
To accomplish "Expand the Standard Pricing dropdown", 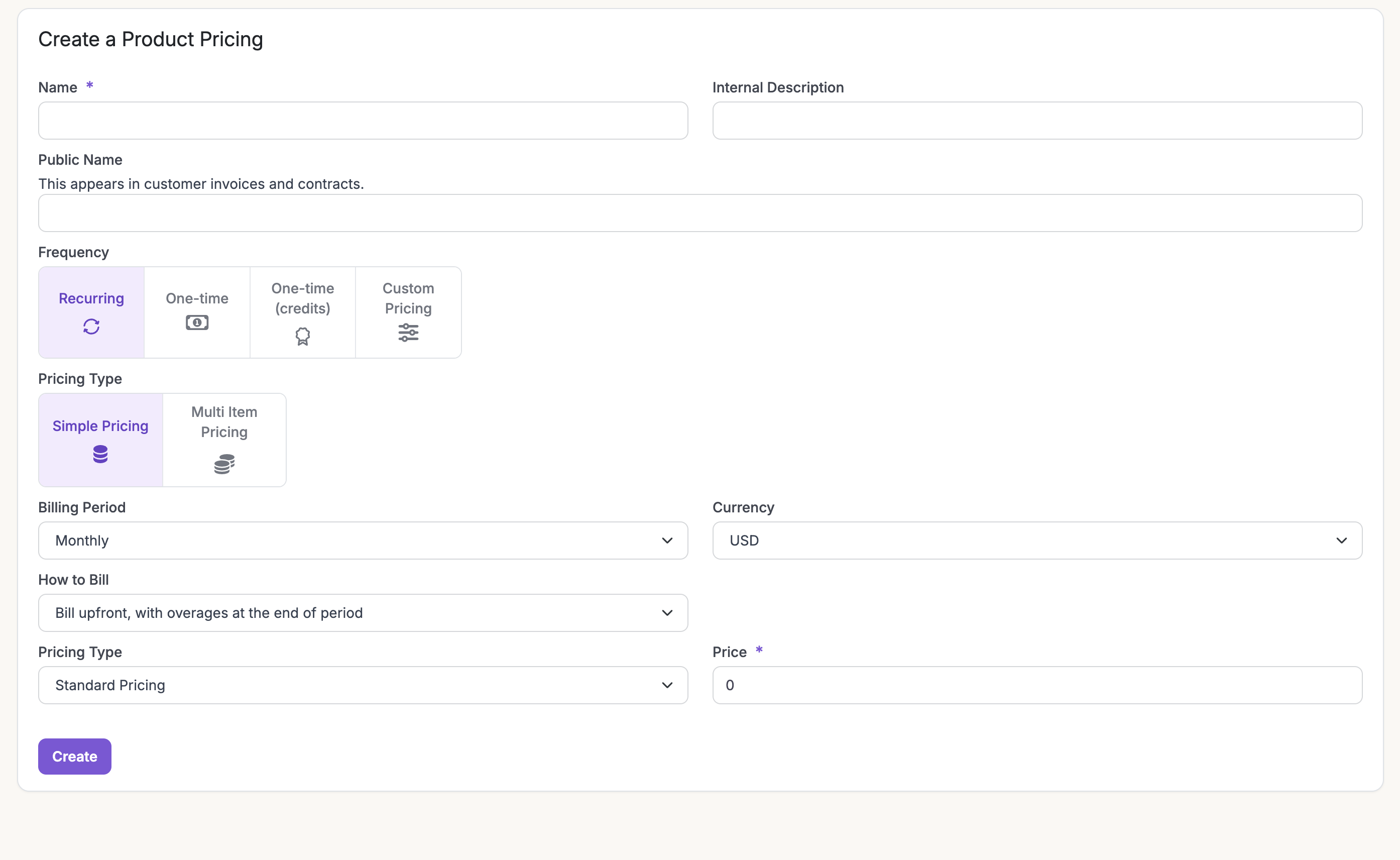I will point(363,685).
